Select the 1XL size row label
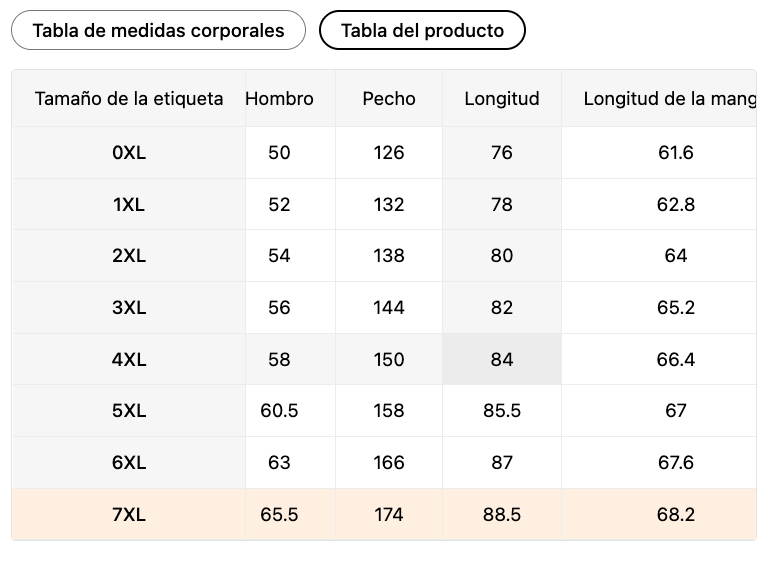 (x=129, y=204)
